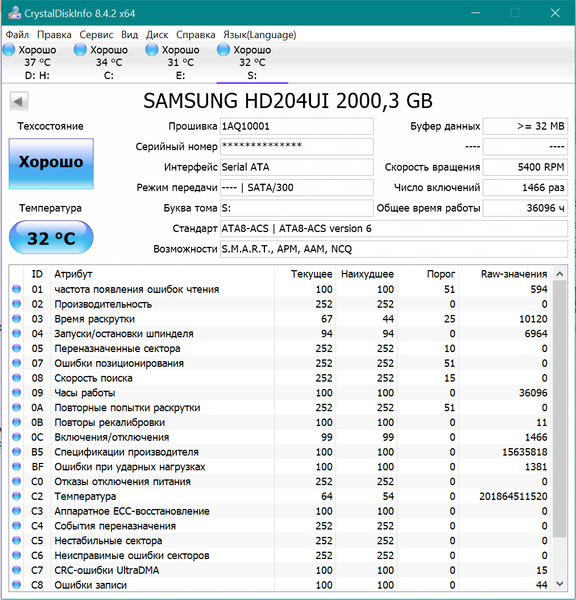This screenshot has height=600, width=576.
Task: Click the 32 °C temperature indicator button
Action: (x=51, y=238)
